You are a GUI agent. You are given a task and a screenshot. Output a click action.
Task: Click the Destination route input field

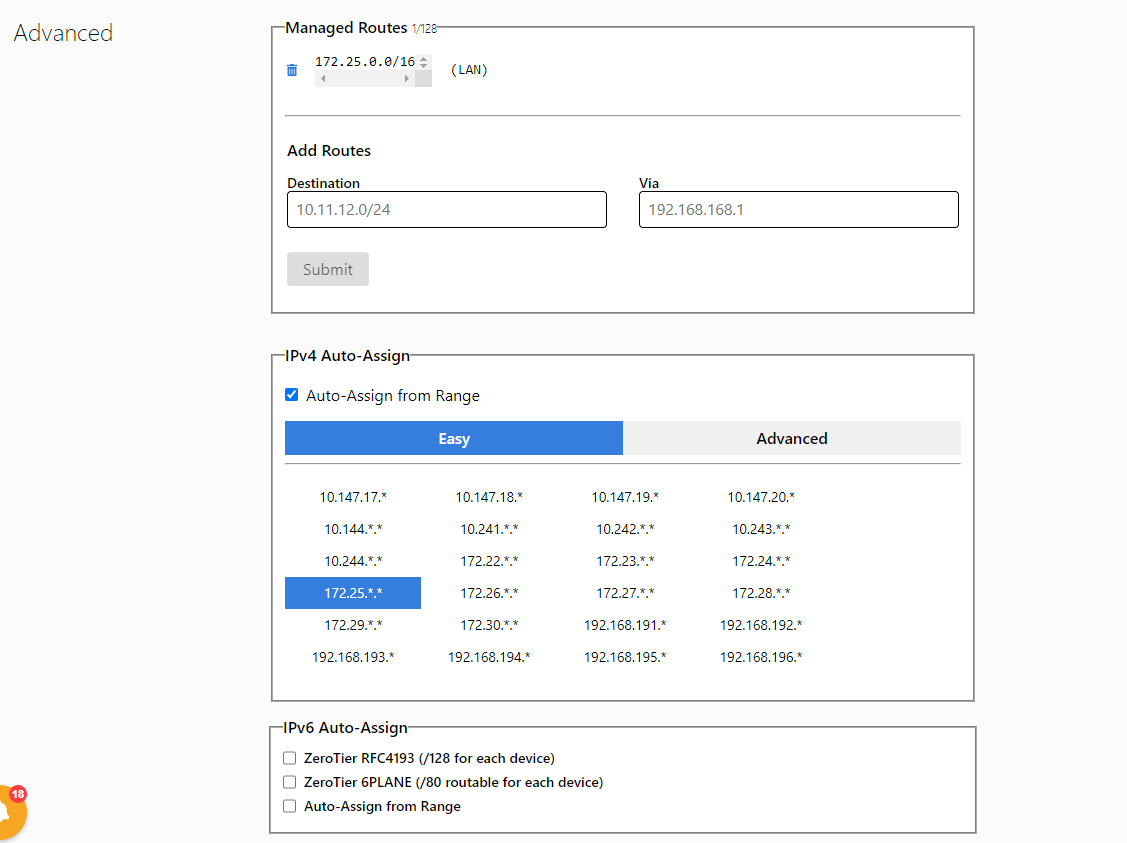point(446,210)
